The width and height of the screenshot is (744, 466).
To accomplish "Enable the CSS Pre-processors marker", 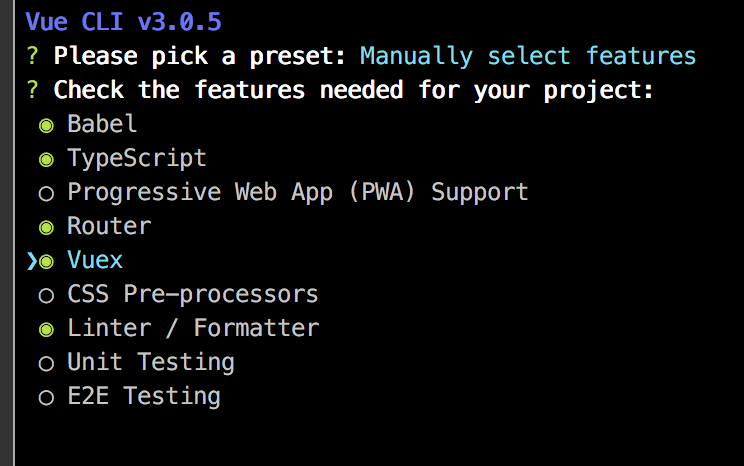I will click(x=45, y=295).
